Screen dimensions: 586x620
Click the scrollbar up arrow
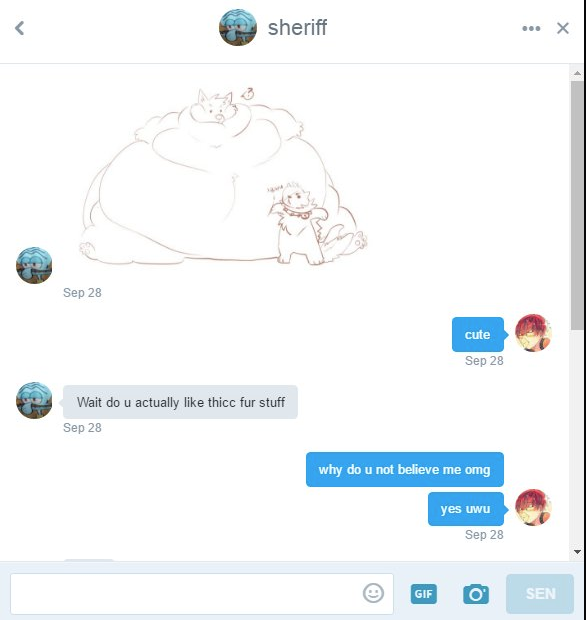[577, 73]
